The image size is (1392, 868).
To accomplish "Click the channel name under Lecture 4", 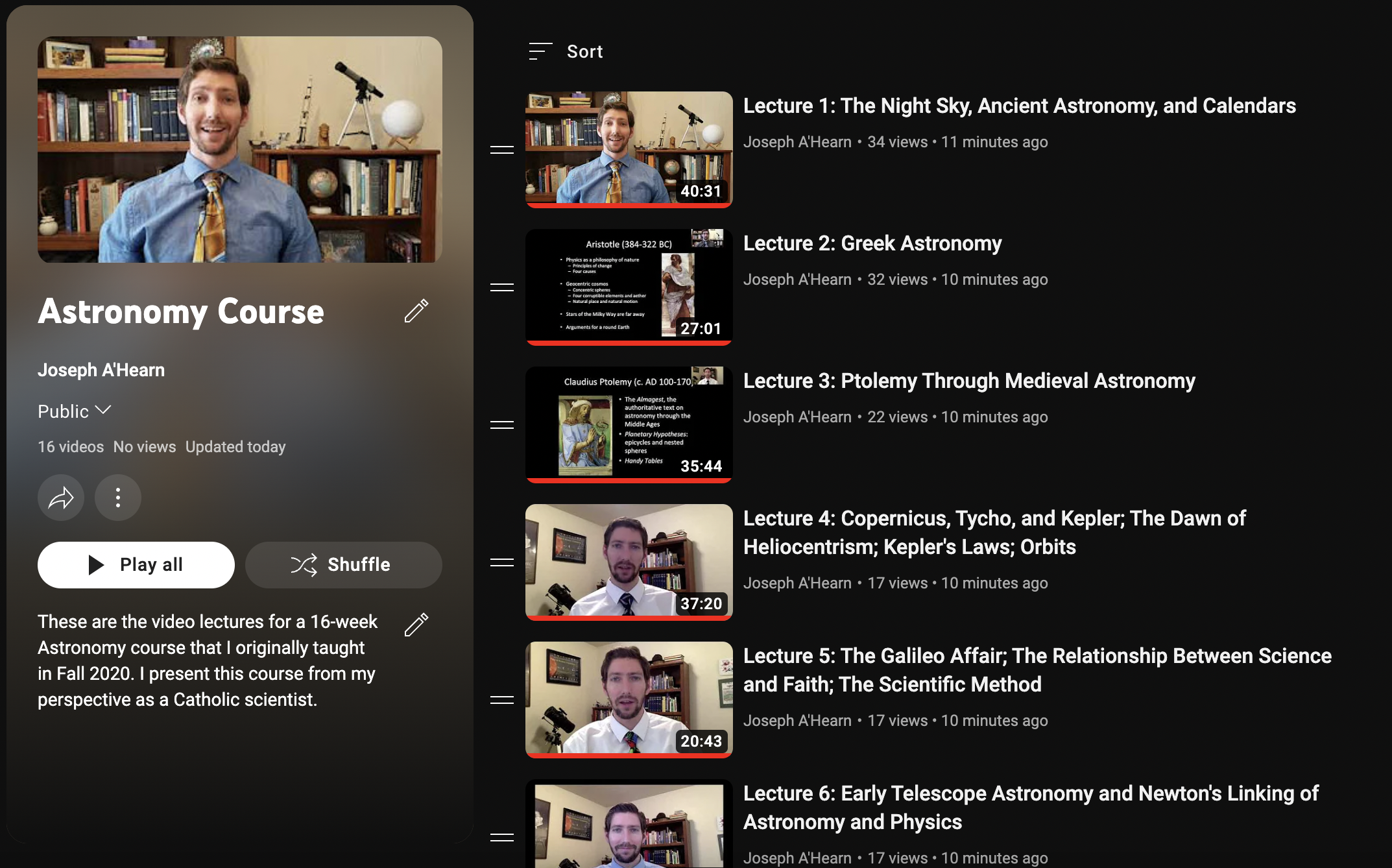I will point(797,583).
